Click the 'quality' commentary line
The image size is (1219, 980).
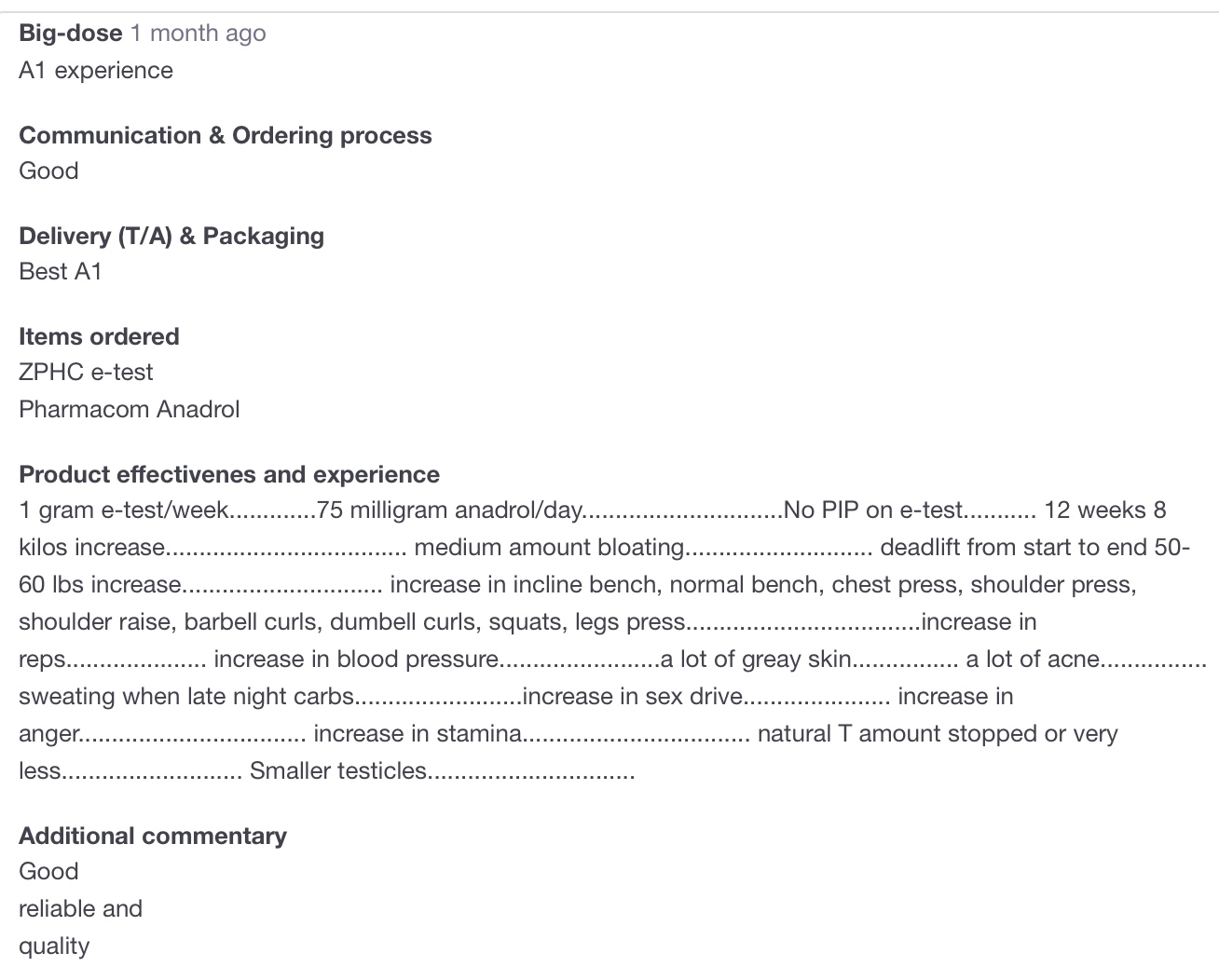coord(54,946)
